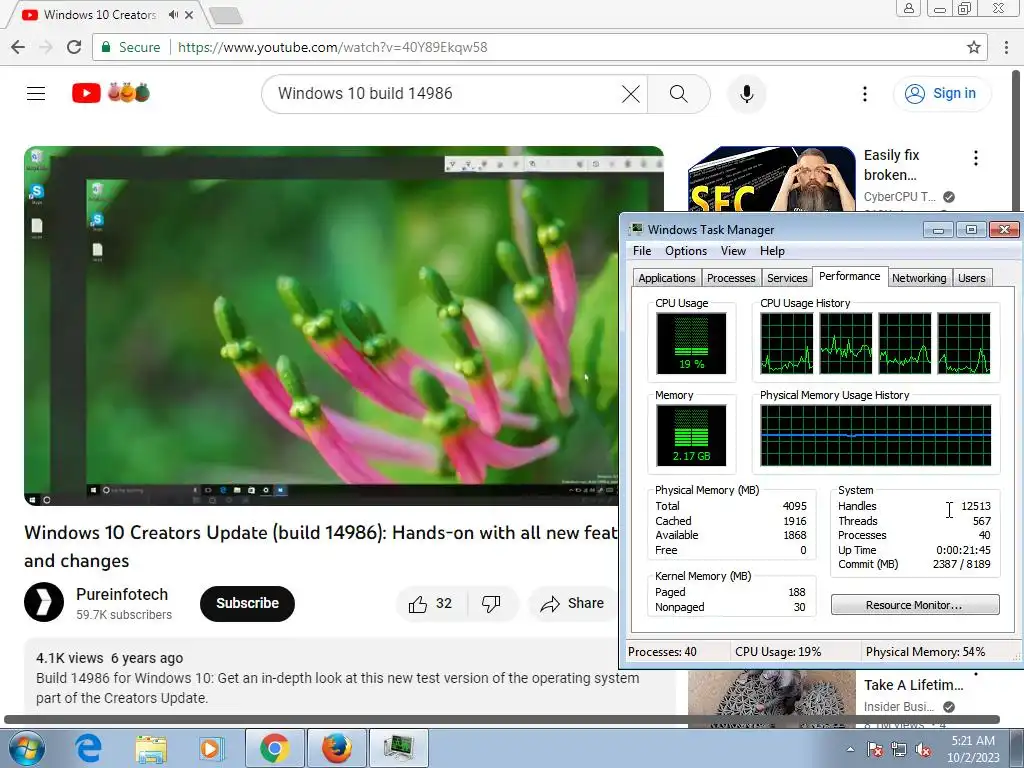
Task: Open the Pureinfotech channel name link
Action: click(122, 594)
